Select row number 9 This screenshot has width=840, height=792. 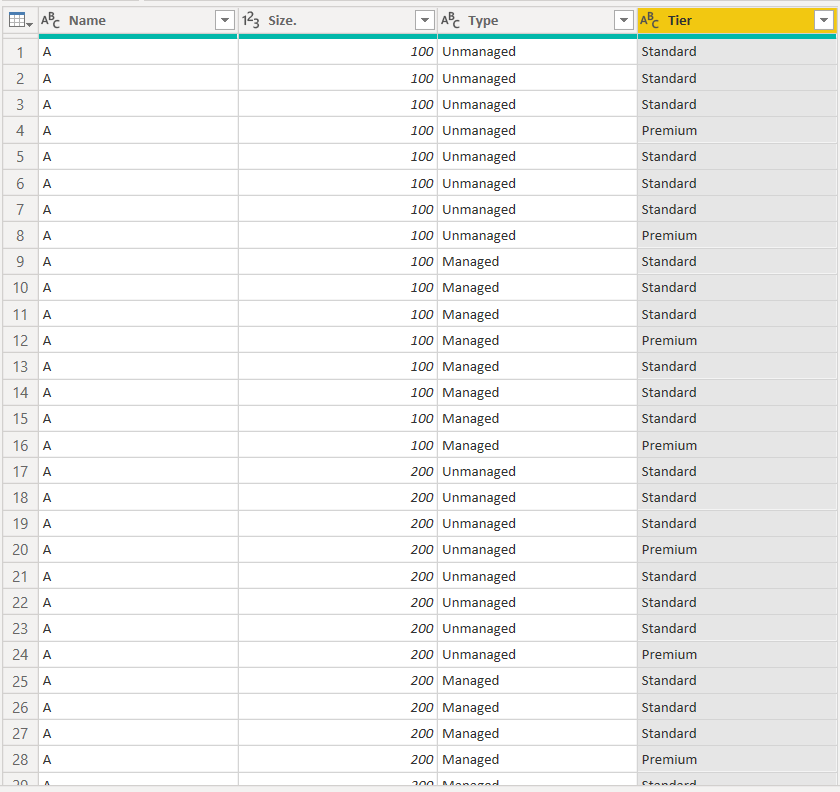pos(20,262)
